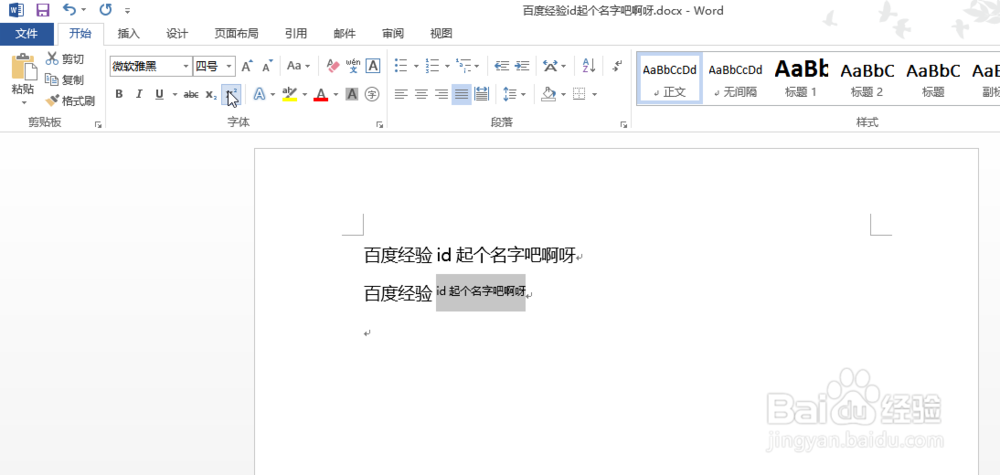Switch to the View (视图) tab
Viewport: 1000px width, 475px height.
pyautogui.click(x=441, y=34)
